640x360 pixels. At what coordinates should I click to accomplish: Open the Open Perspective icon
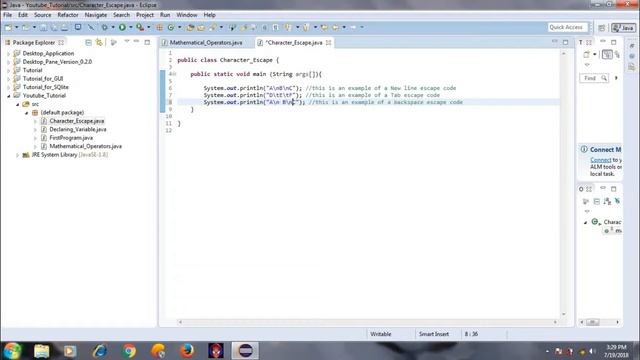coord(602,28)
